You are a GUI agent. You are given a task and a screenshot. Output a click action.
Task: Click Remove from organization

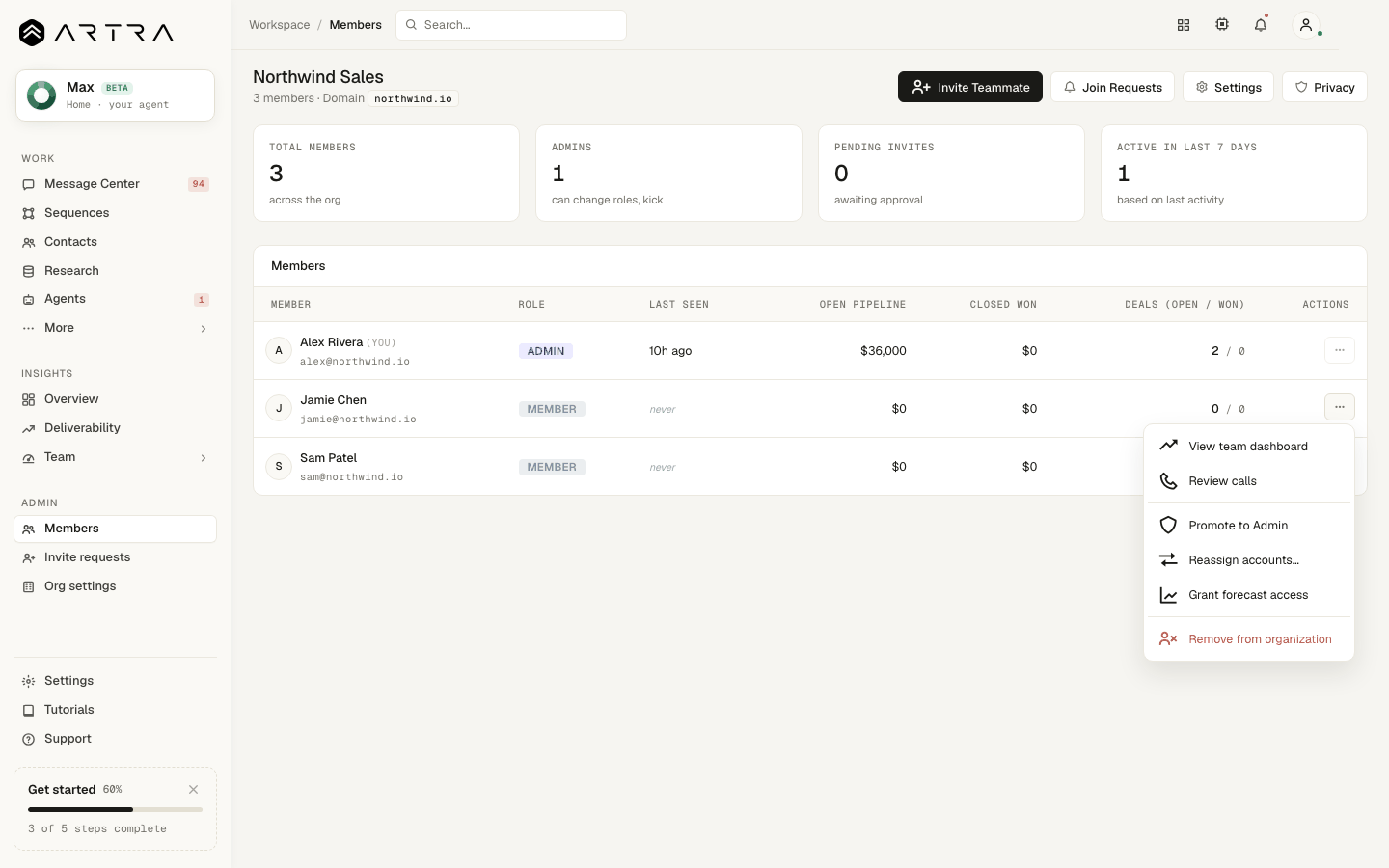coord(1249,639)
